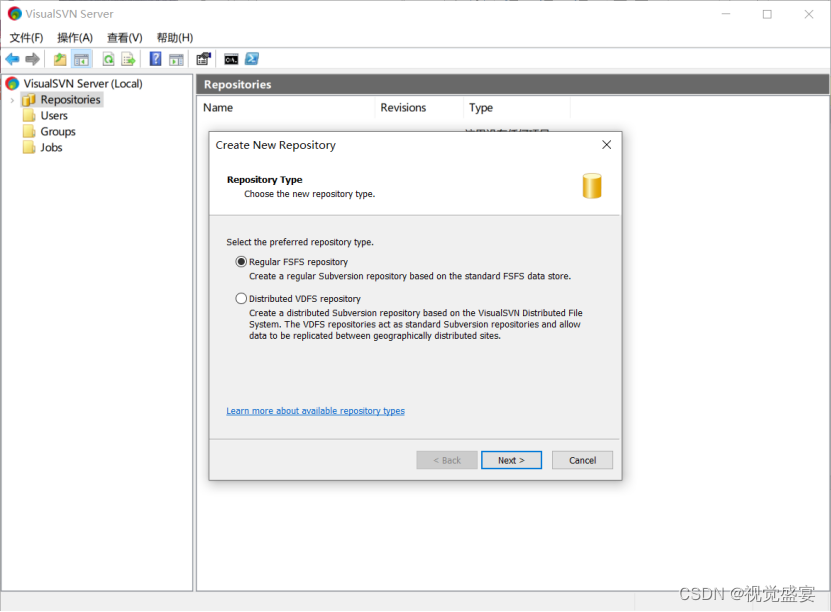Click the 'Repository Type' heading text
This screenshot has width=831, height=612.
click(x=264, y=180)
